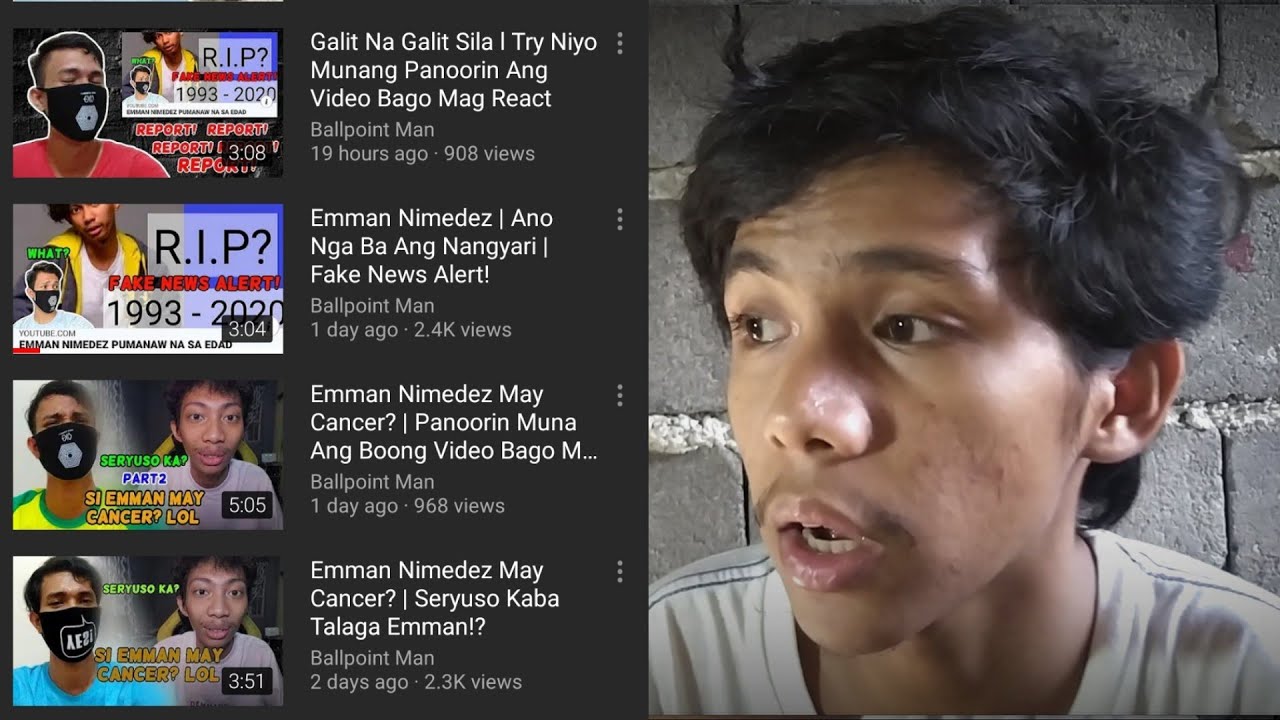Open more options for Seryuso Kaba Talaga video
Viewport: 1280px width, 720px height.
[620, 571]
